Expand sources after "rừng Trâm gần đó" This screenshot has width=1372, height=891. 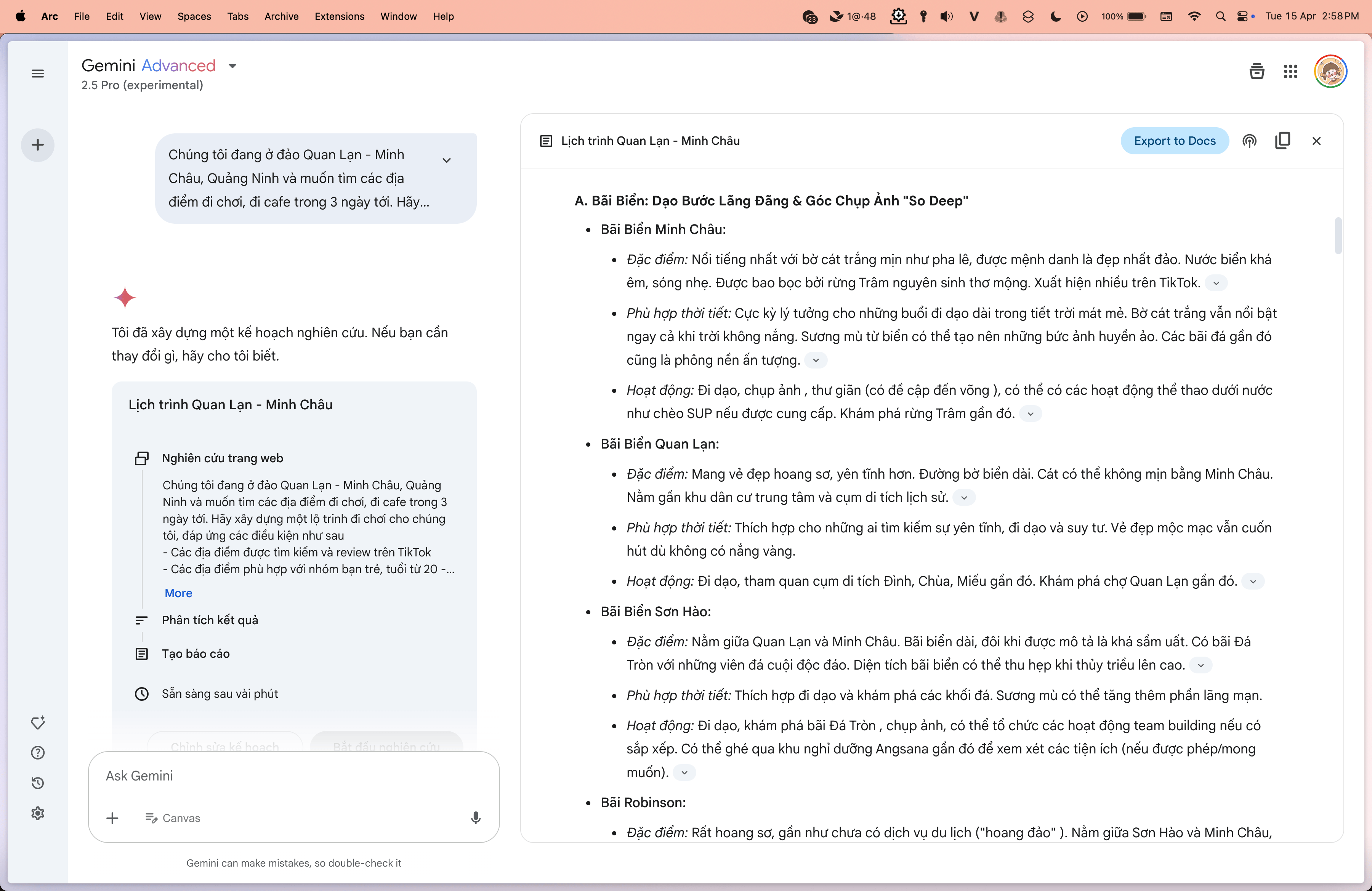[x=1030, y=414]
